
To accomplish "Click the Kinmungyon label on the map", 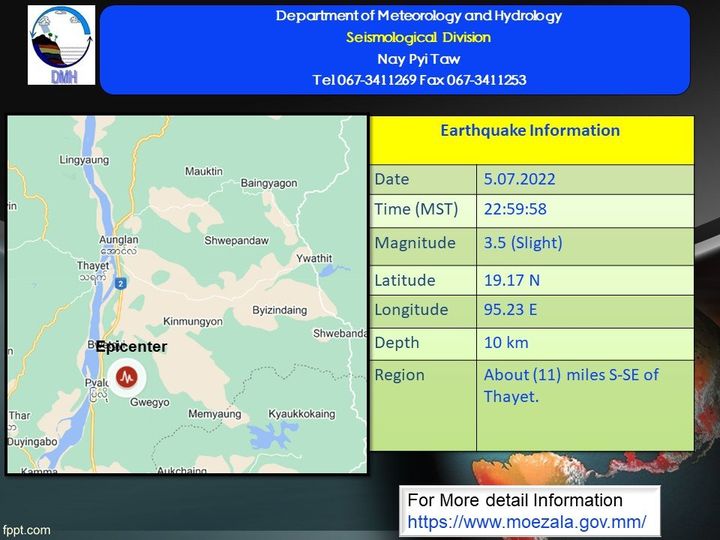I will [x=192, y=322].
